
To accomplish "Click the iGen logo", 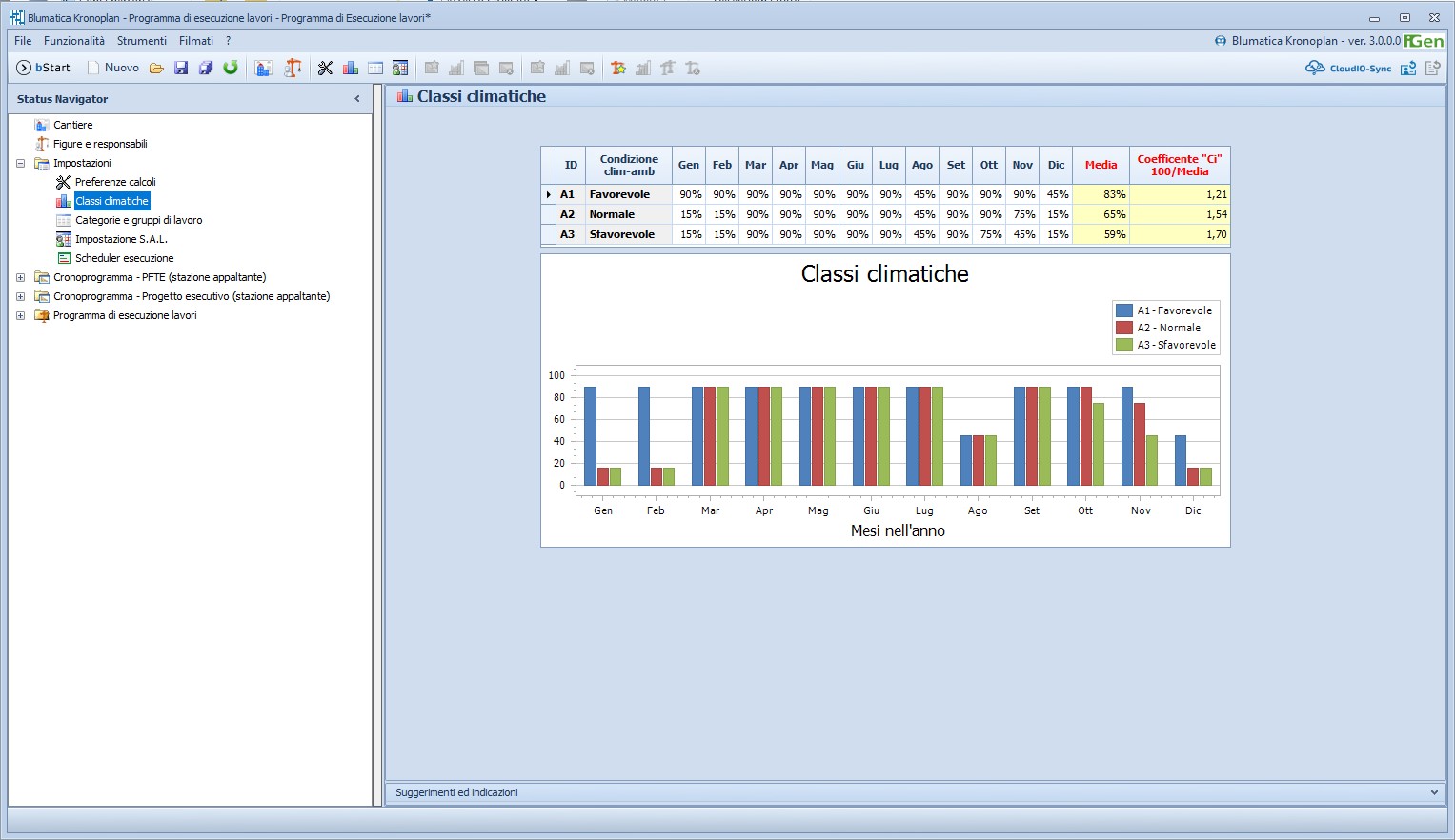I will (x=1425, y=41).
